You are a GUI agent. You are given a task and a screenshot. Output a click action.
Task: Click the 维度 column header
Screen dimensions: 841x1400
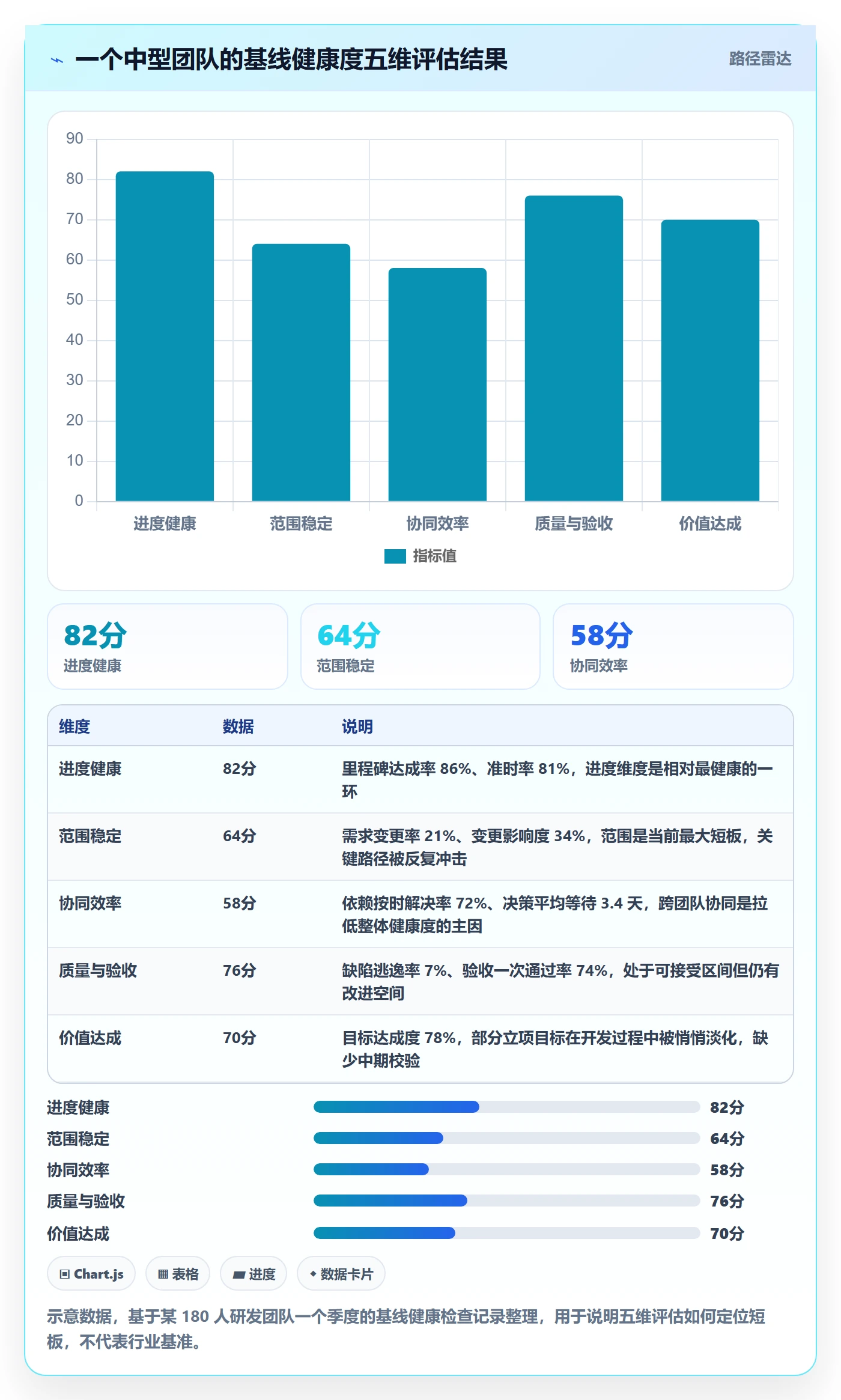click(x=74, y=726)
